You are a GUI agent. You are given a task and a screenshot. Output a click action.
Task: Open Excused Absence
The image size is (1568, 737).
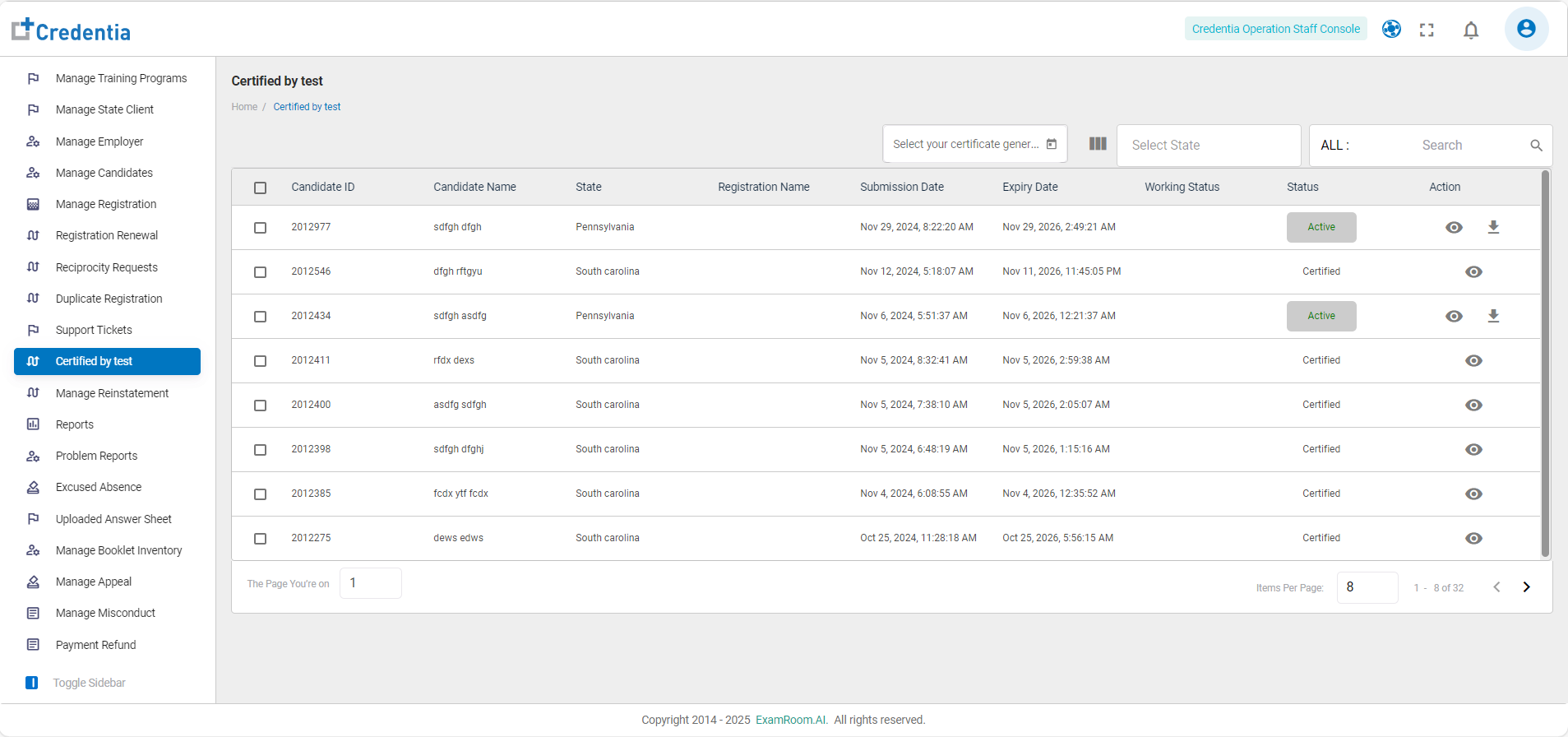click(107, 487)
